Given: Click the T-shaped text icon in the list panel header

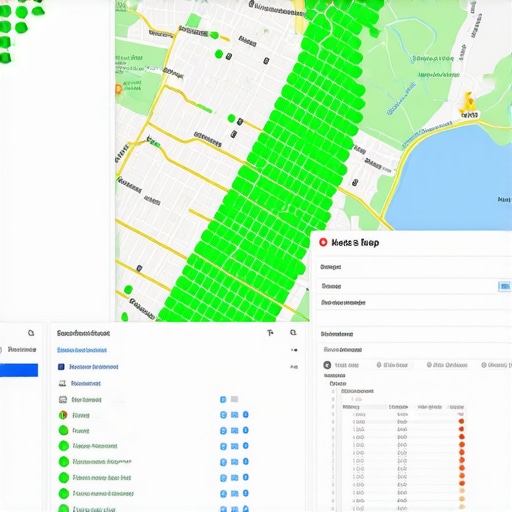Looking at the screenshot, I should 270,333.
